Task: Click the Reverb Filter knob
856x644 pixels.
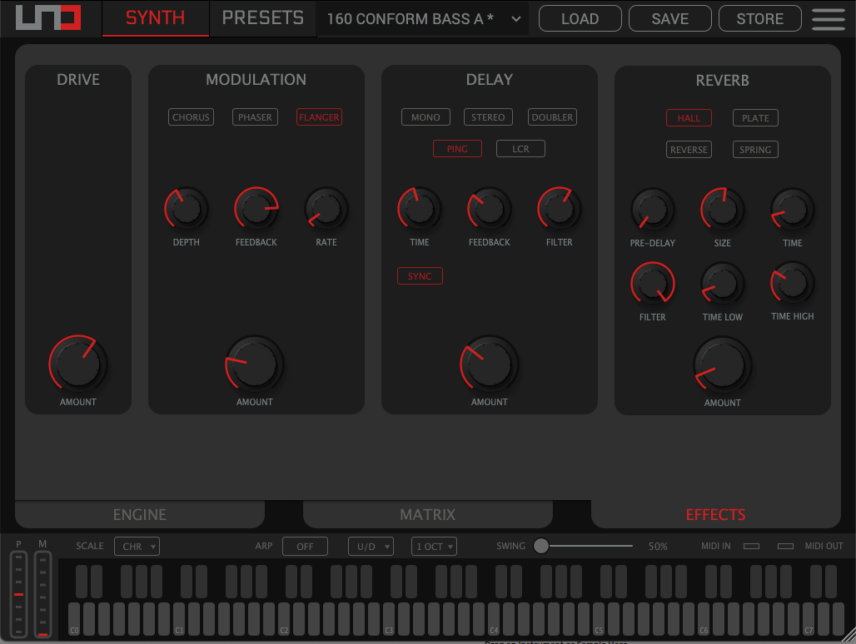Action: pyautogui.click(x=652, y=284)
